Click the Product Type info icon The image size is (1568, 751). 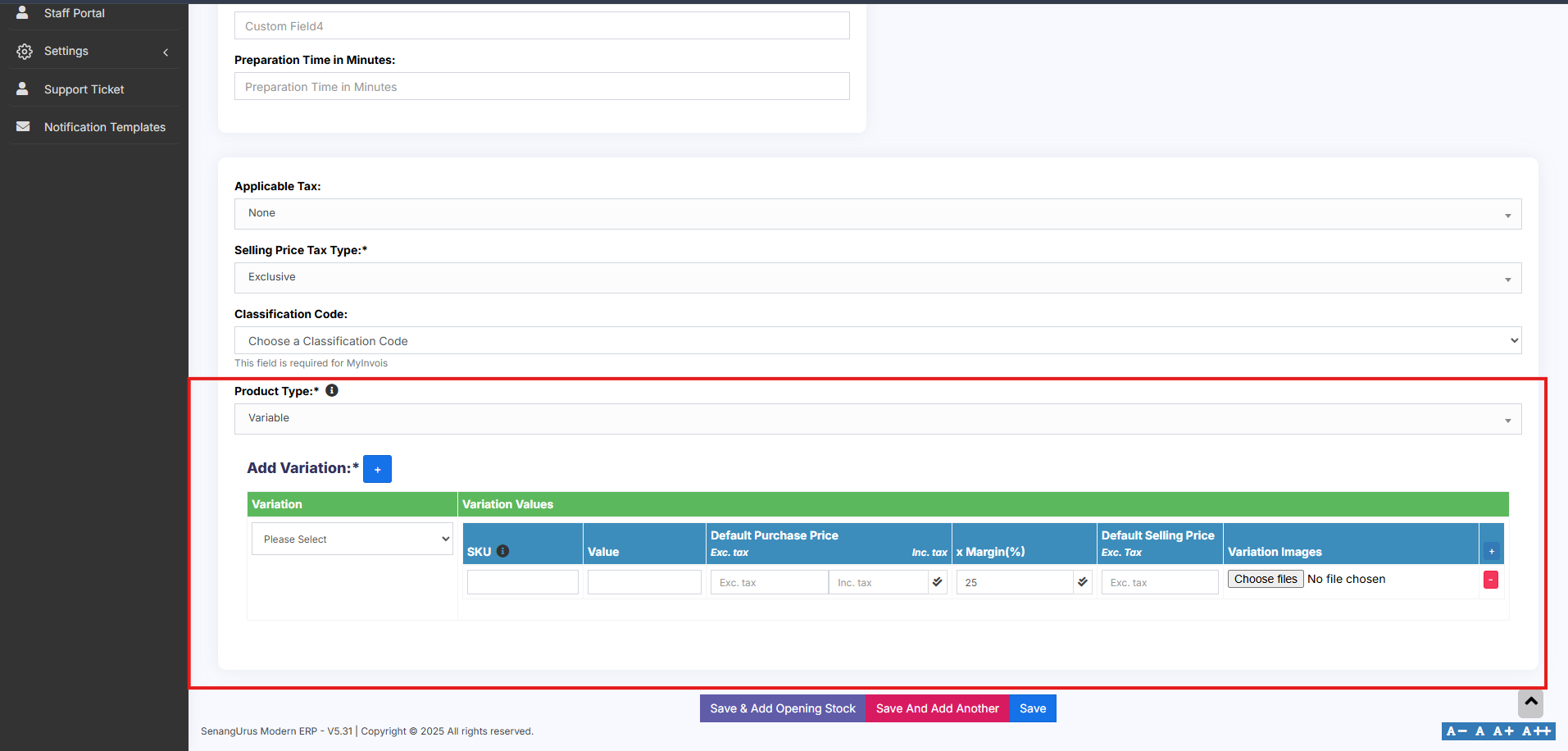(332, 390)
